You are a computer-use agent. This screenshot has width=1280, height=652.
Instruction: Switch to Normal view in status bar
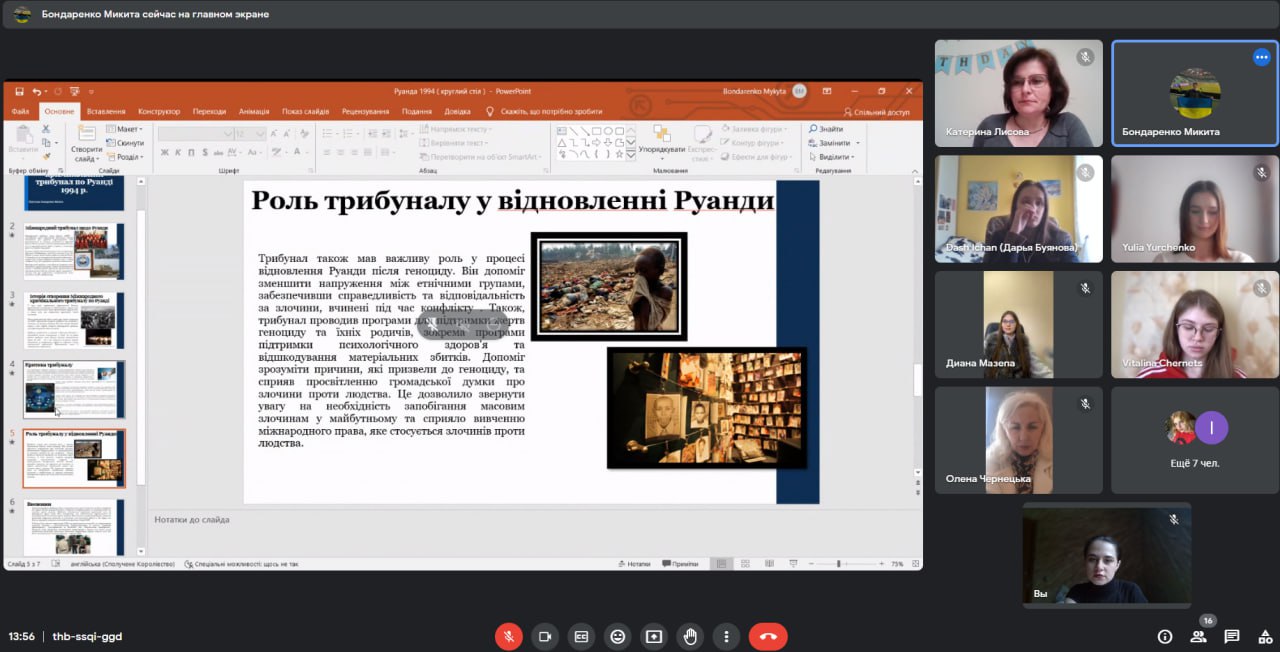click(x=721, y=564)
